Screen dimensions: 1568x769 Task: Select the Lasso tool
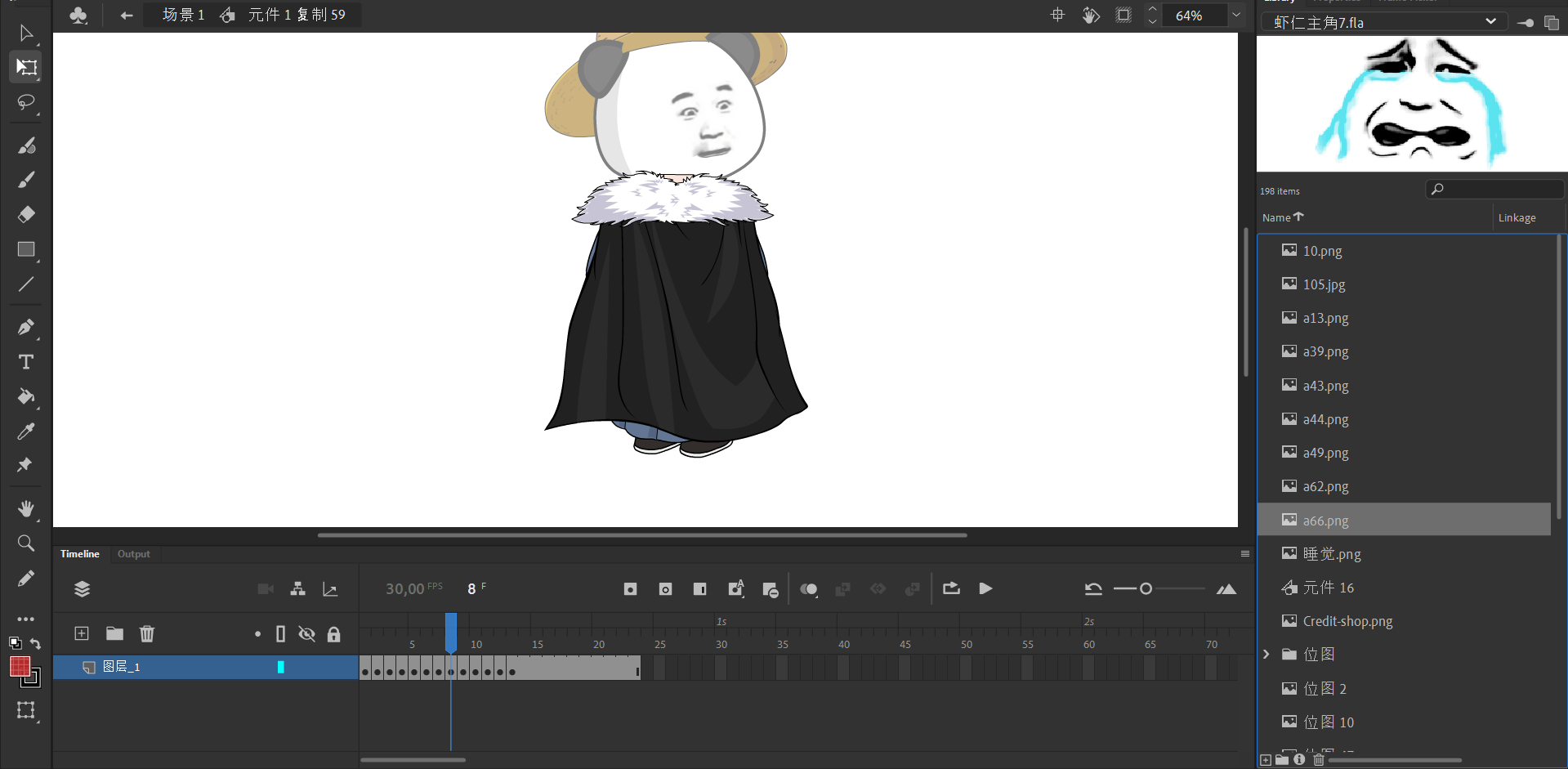tap(26, 102)
